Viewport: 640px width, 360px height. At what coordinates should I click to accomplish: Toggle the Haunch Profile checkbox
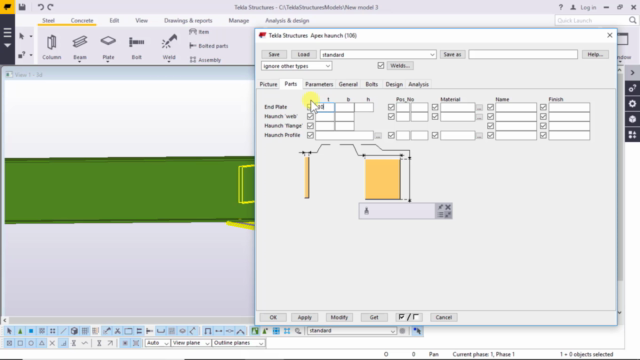click(310, 135)
